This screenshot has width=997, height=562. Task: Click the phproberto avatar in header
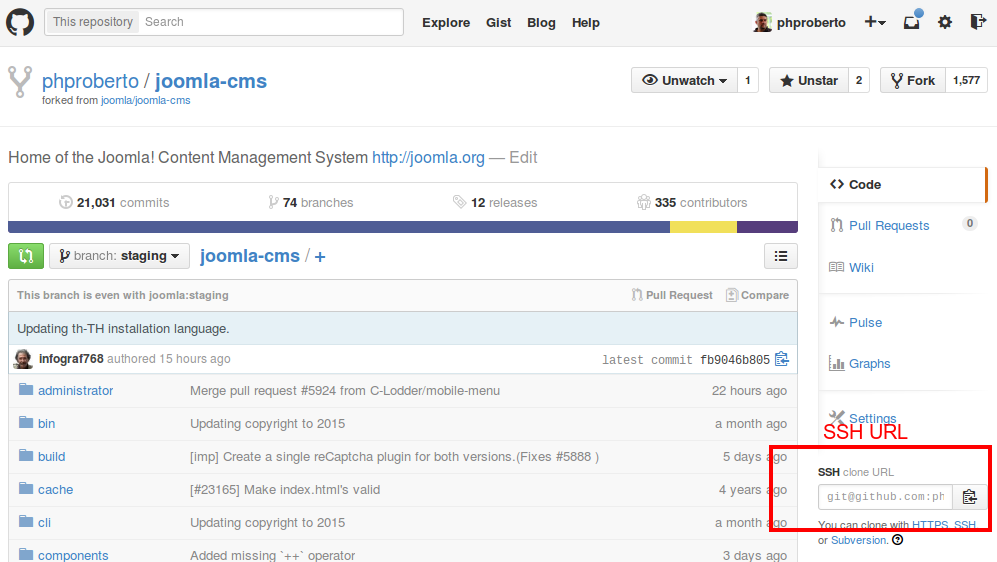tap(762, 22)
